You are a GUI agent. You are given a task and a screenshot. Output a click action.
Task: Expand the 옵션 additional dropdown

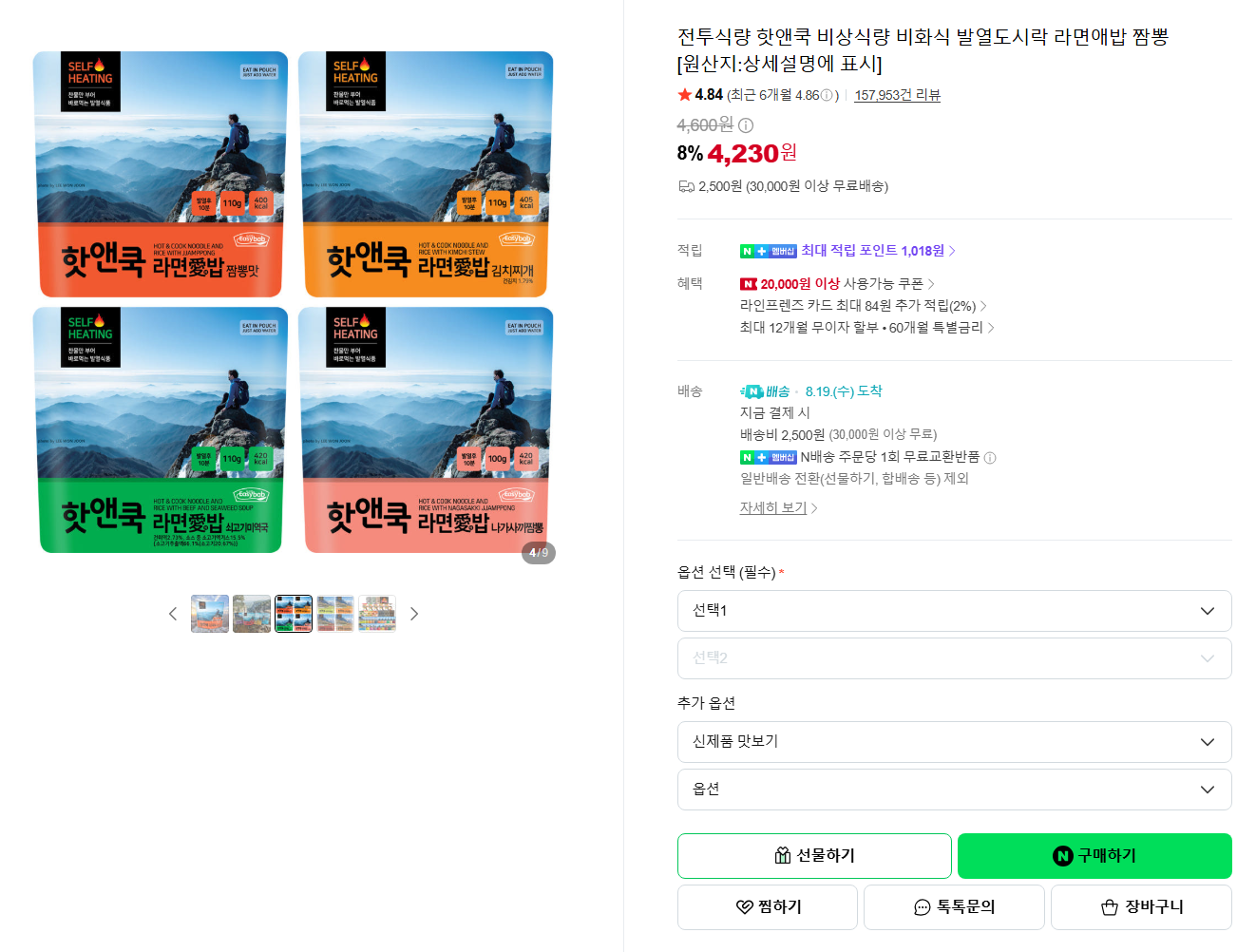coord(954,790)
